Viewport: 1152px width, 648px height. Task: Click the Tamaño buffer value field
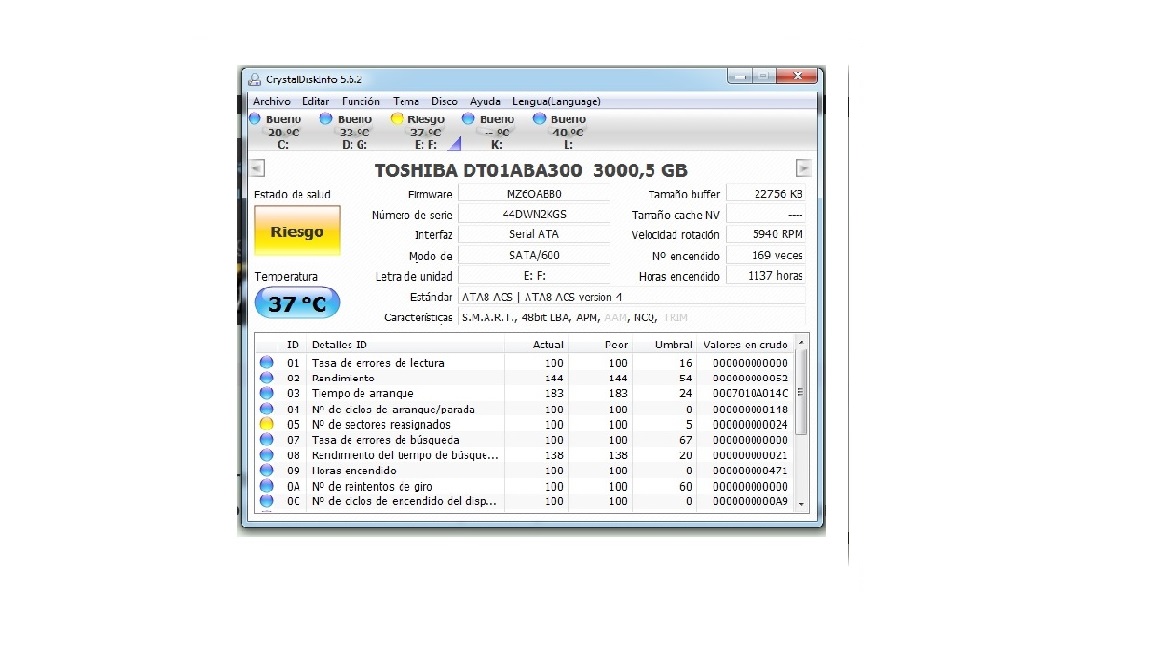[x=766, y=194]
